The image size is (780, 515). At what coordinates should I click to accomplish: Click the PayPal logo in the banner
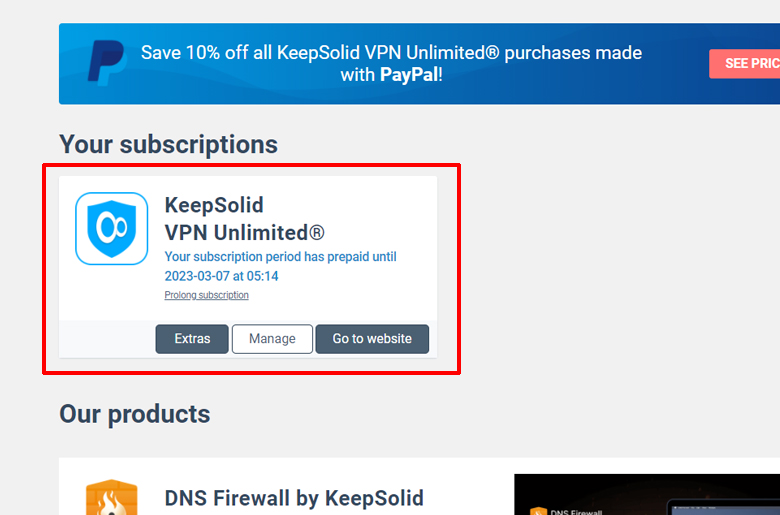click(x=106, y=63)
